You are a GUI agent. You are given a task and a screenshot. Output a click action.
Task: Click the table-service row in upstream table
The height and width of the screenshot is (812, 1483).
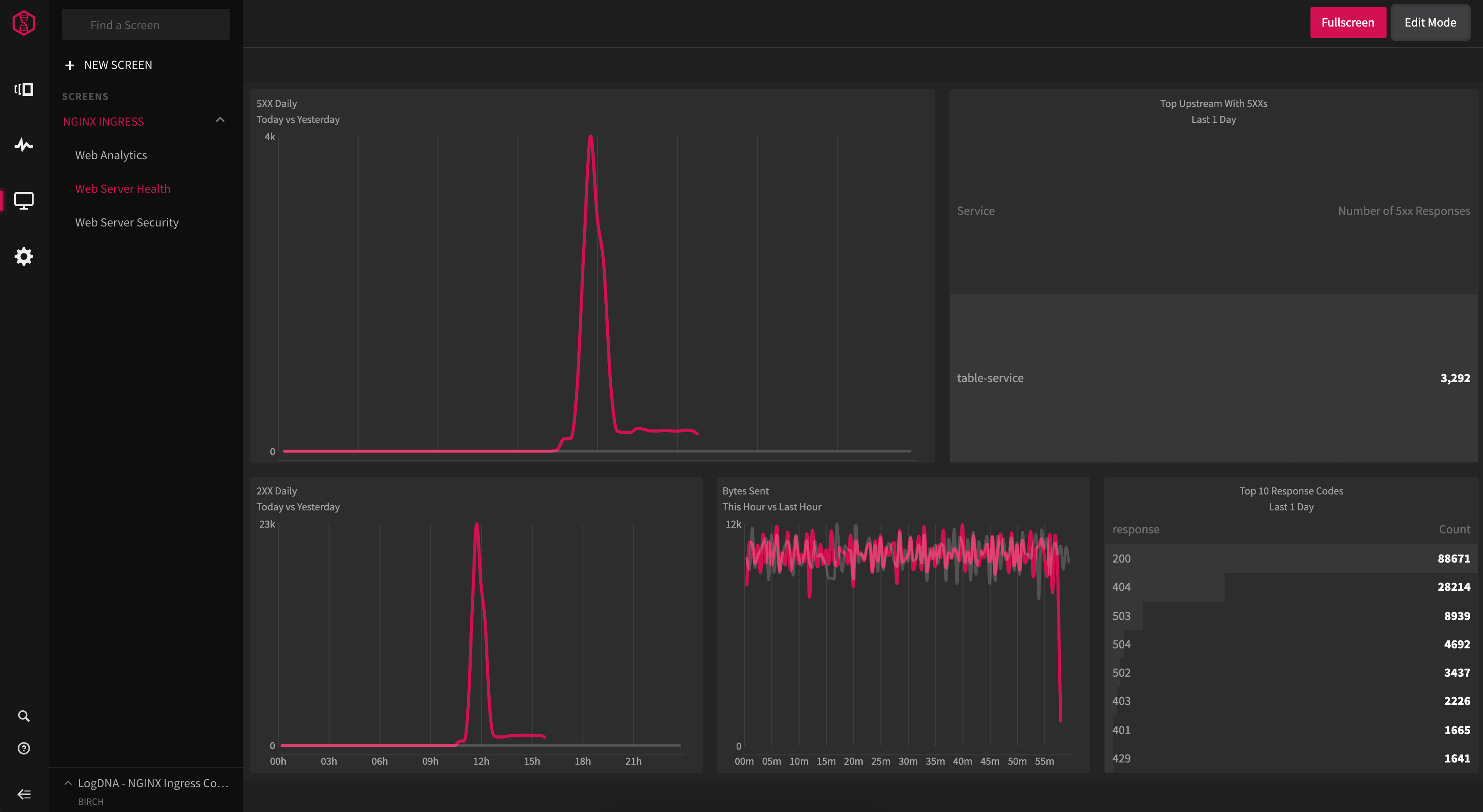[1213, 378]
